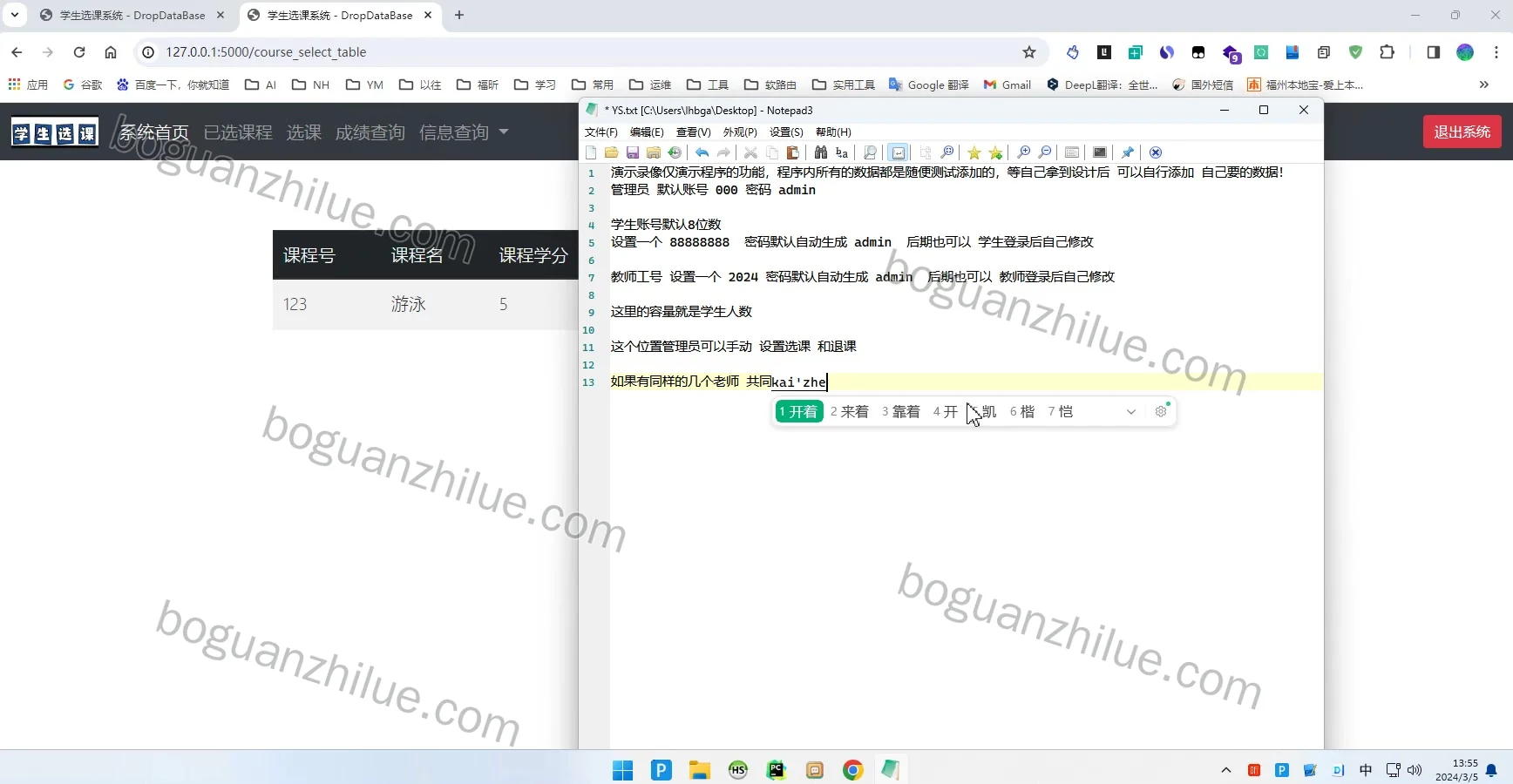
Task: Open File Explorer from the taskbar
Action: (700, 770)
